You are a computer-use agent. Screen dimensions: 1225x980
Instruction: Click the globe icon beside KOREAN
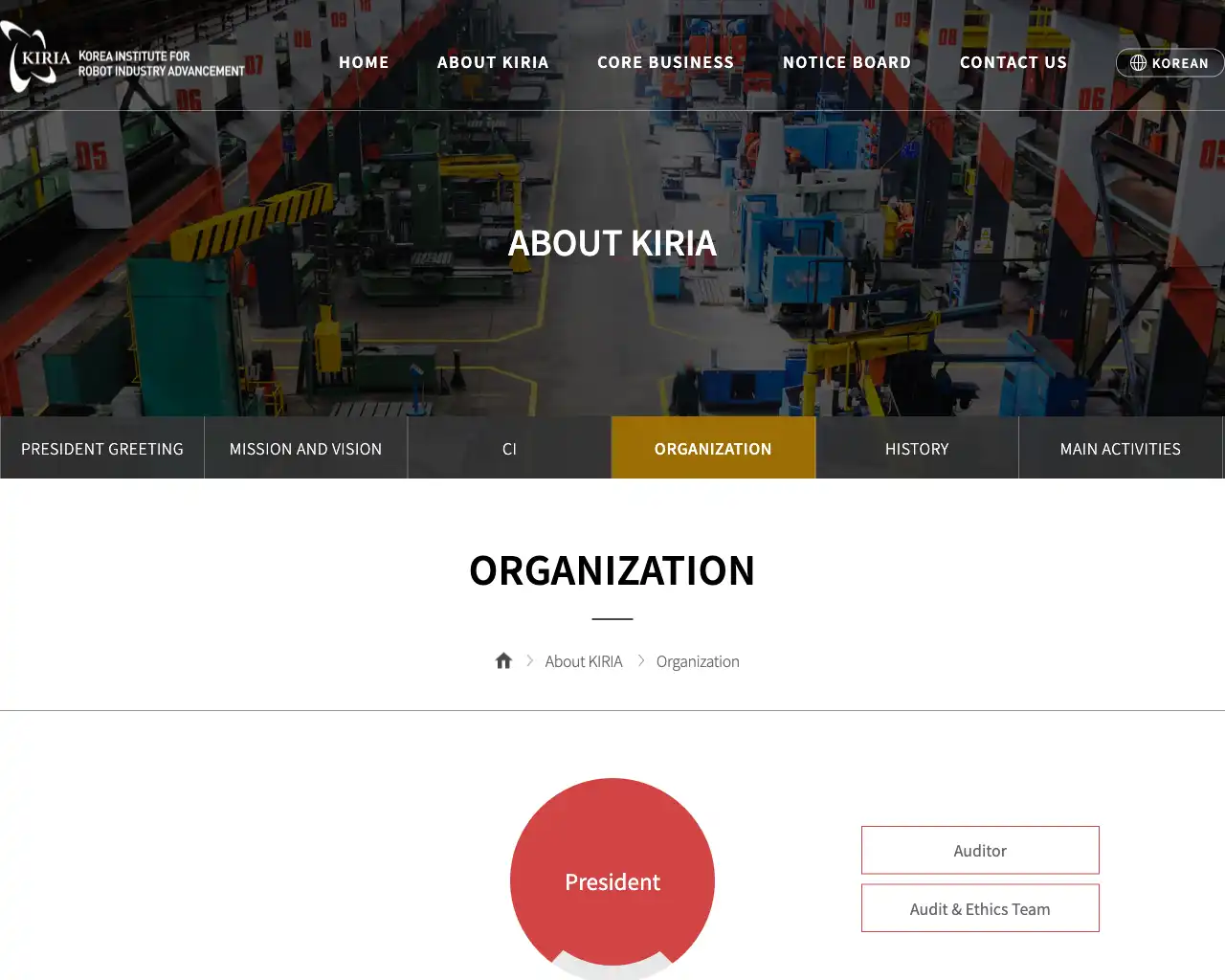click(1138, 63)
